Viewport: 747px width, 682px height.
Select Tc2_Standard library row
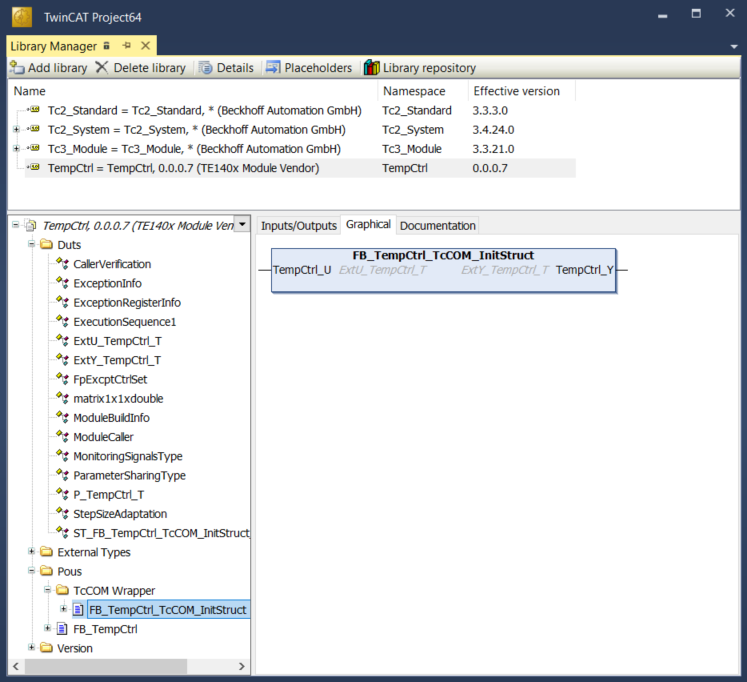300,110
